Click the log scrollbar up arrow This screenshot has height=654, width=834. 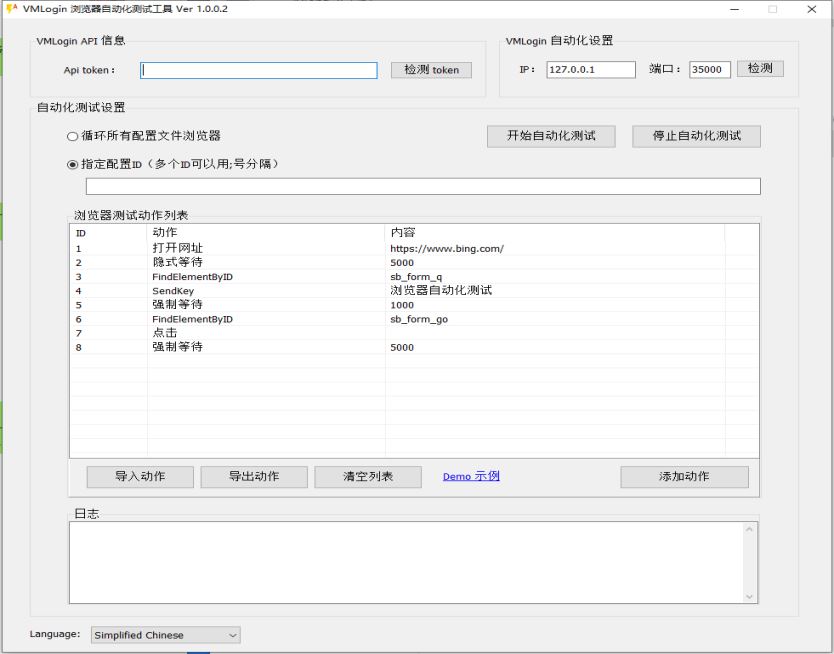point(749,530)
